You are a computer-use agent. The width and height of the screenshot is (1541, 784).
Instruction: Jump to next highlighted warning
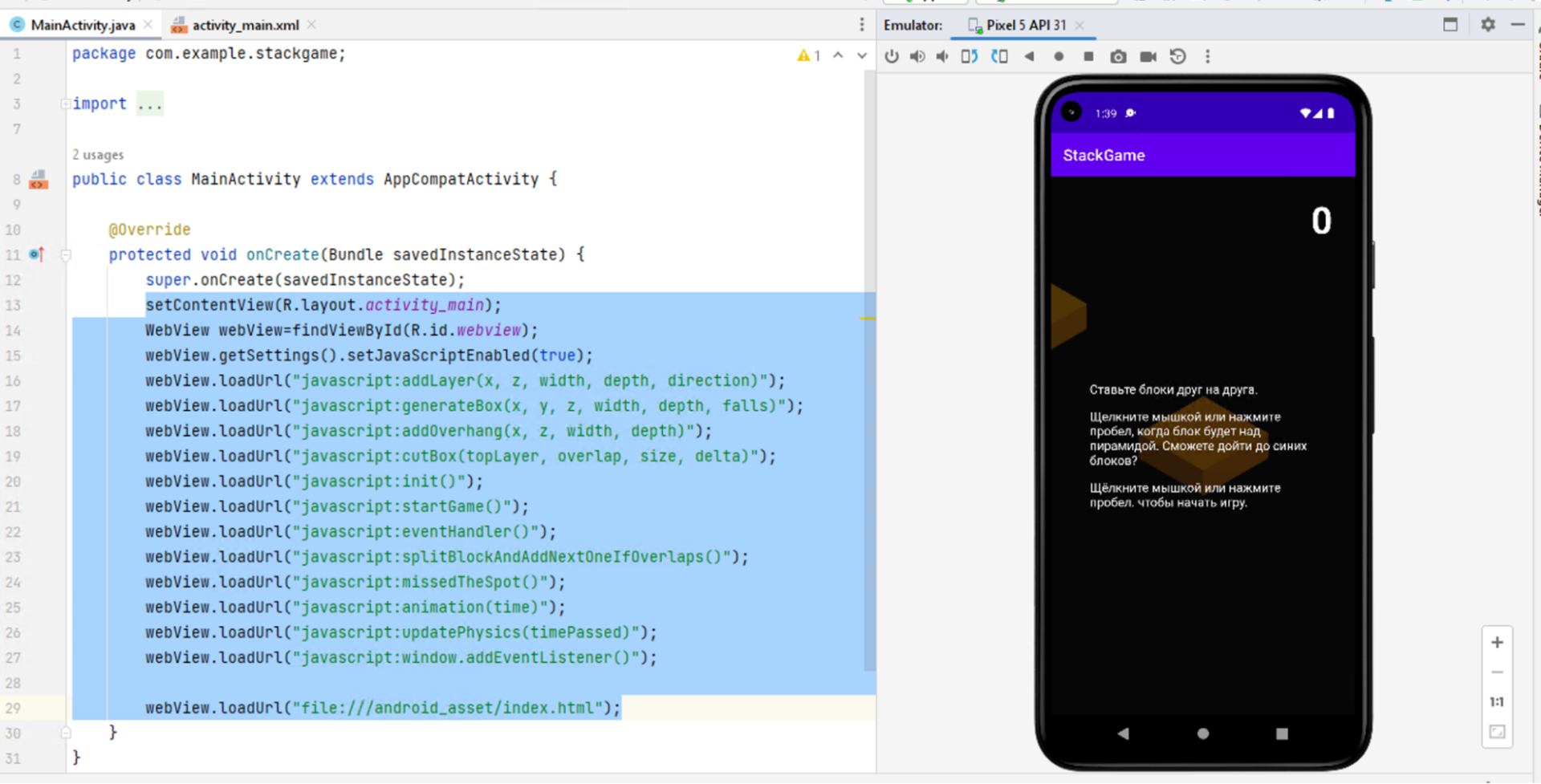click(x=861, y=55)
